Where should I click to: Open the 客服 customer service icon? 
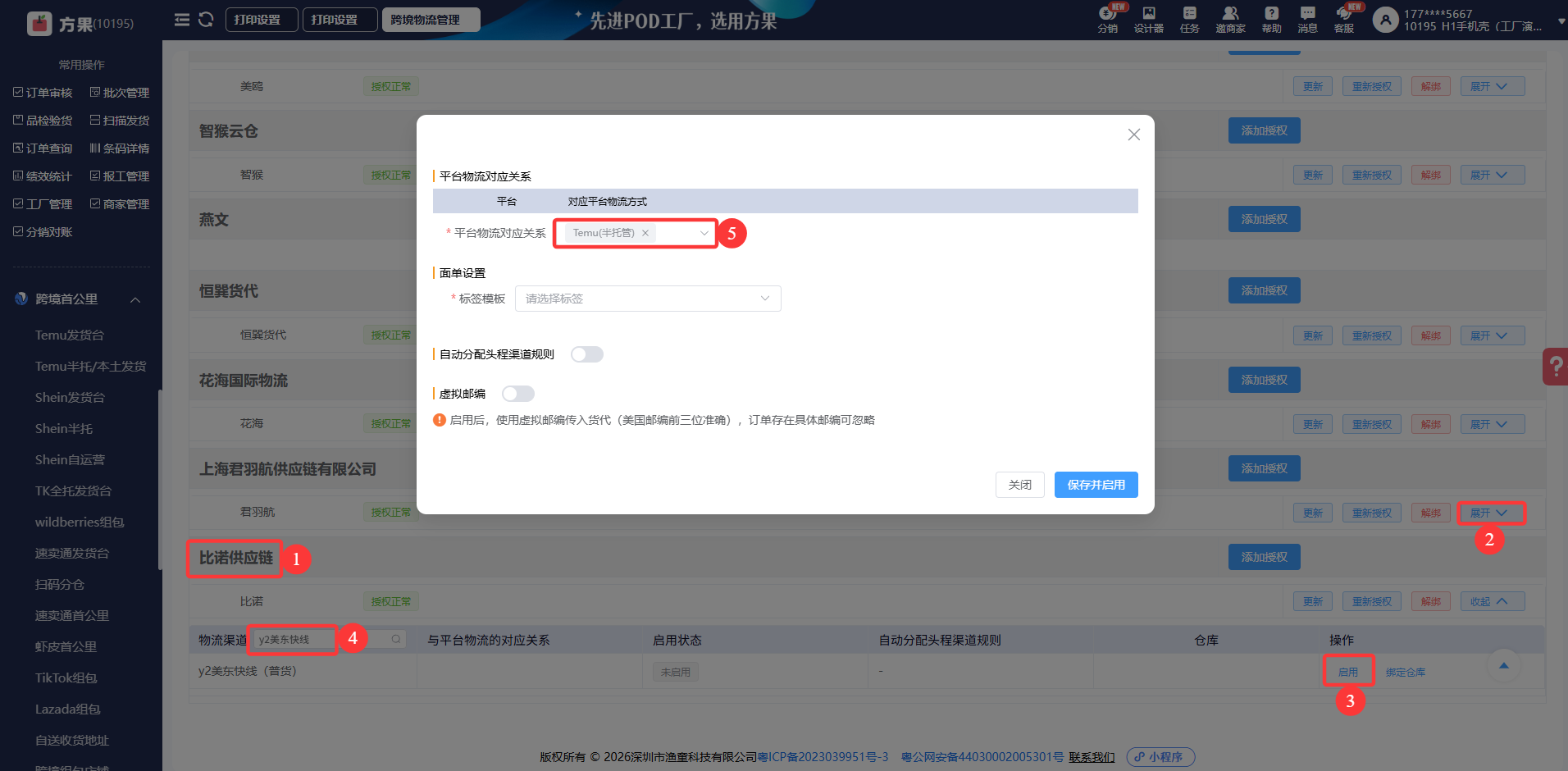[x=1344, y=20]
